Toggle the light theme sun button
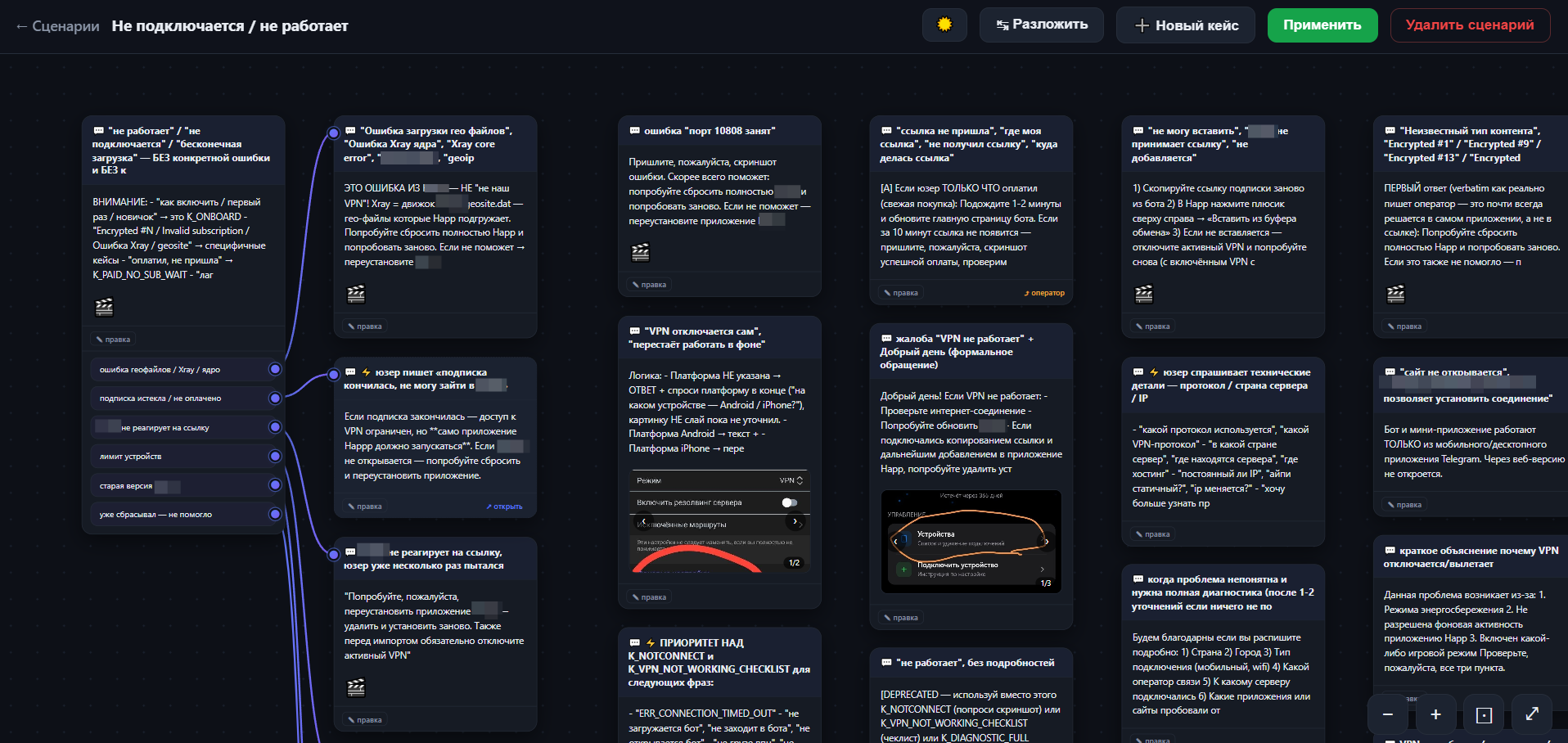Viewport: 1568px width, 743px height. (x=944, y=25)
